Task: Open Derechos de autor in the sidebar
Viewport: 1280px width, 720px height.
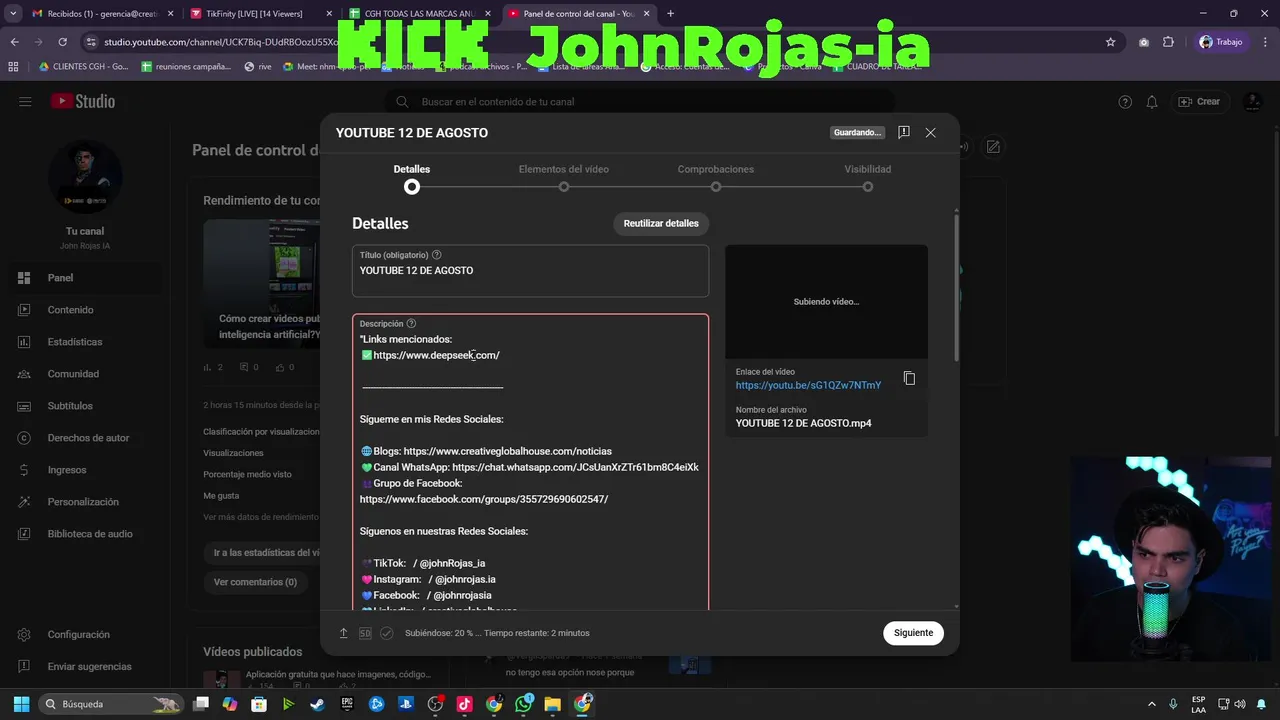Action: coord(85,438)
